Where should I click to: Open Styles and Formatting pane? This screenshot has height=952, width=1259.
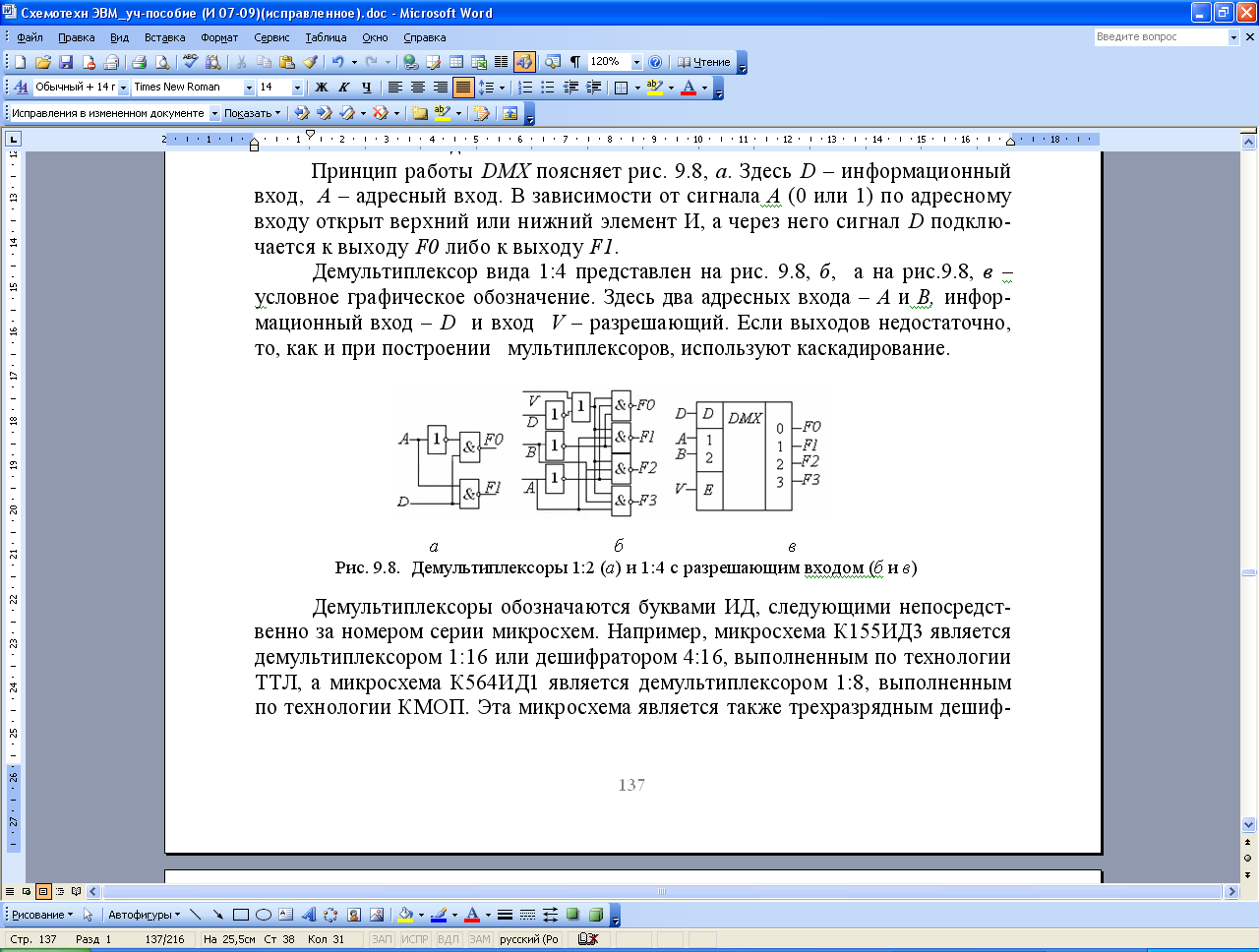(20, 88)
